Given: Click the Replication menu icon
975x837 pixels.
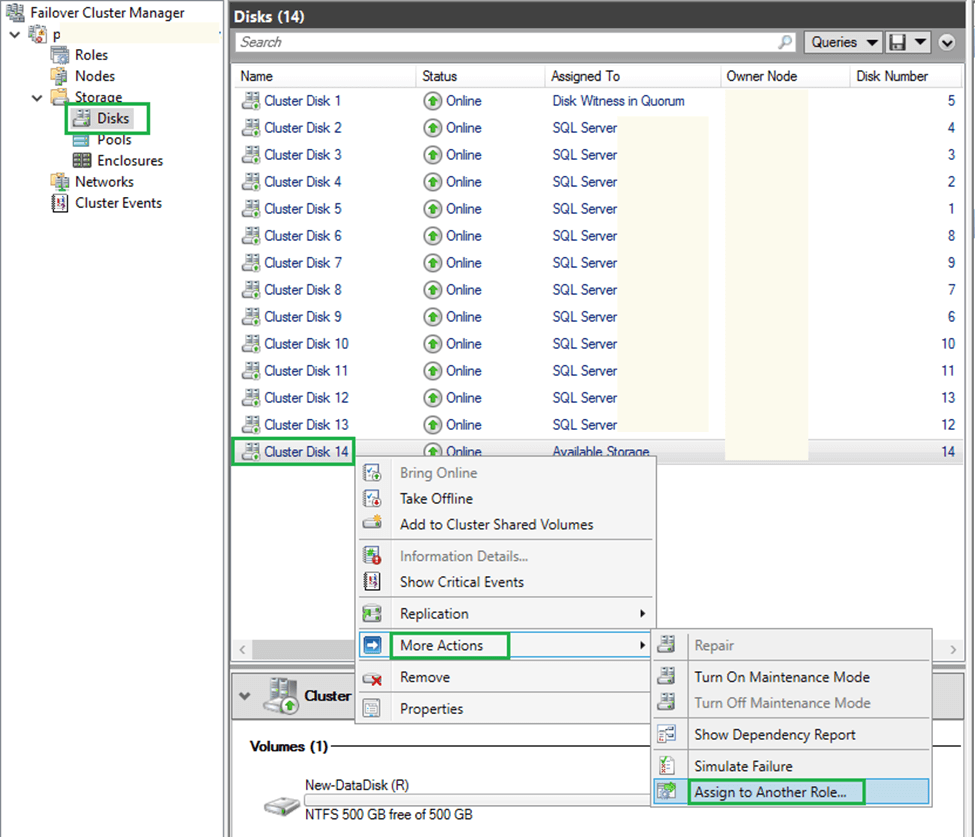Looking at the screenshot, I should (x=372, y=614).
